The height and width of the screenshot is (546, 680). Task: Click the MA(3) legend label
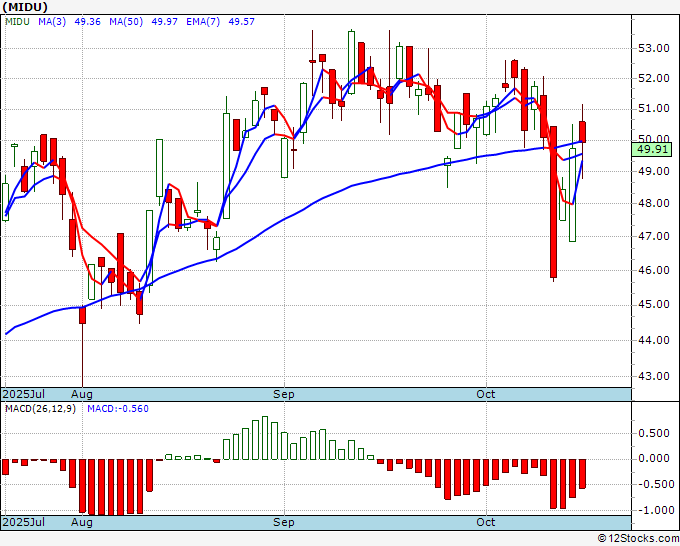pyautogui.click(x=52, y=22)
